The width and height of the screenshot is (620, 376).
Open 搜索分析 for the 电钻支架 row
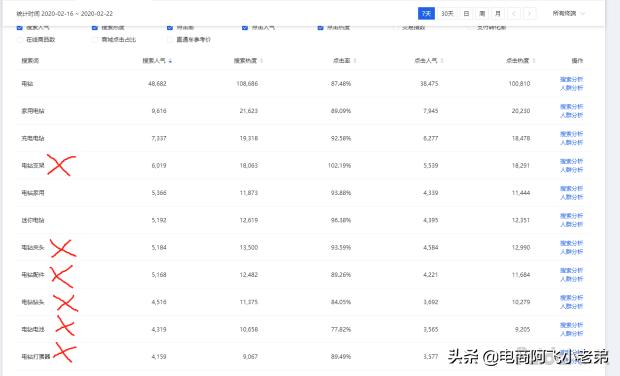click(x=571, y=161)
